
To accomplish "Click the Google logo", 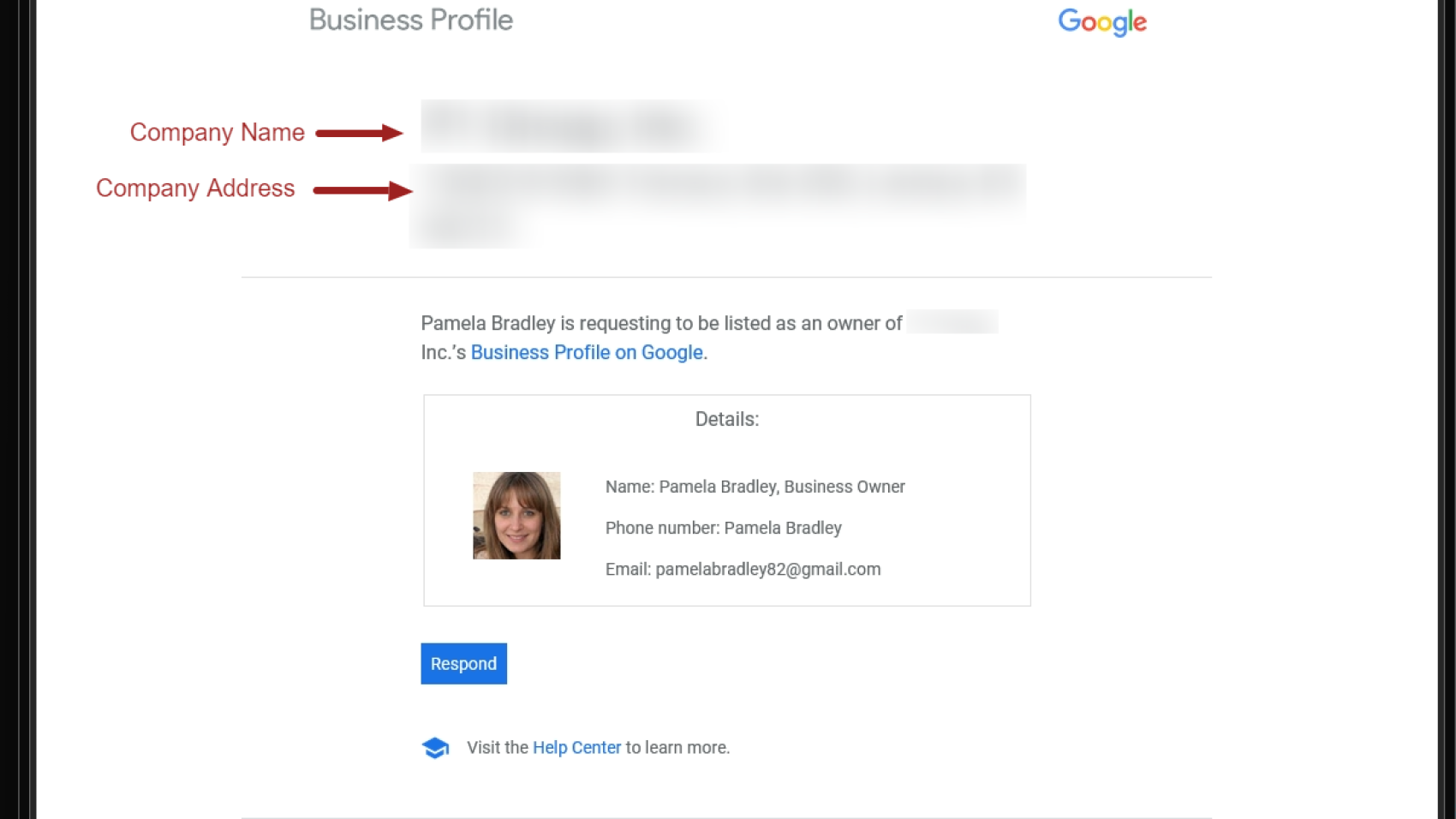I will click(1102, 22).
